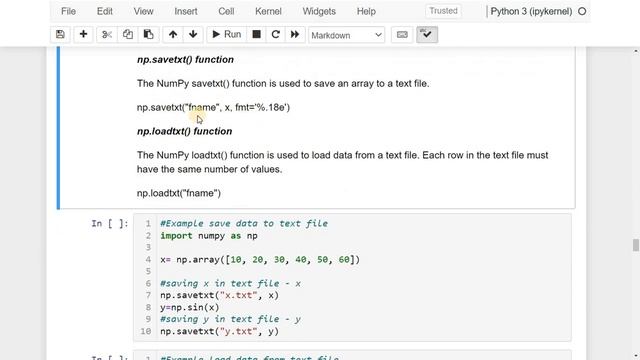Paste cells below icon
The width and height of the screenshot is (640, 360).
(x=148, y=35)
